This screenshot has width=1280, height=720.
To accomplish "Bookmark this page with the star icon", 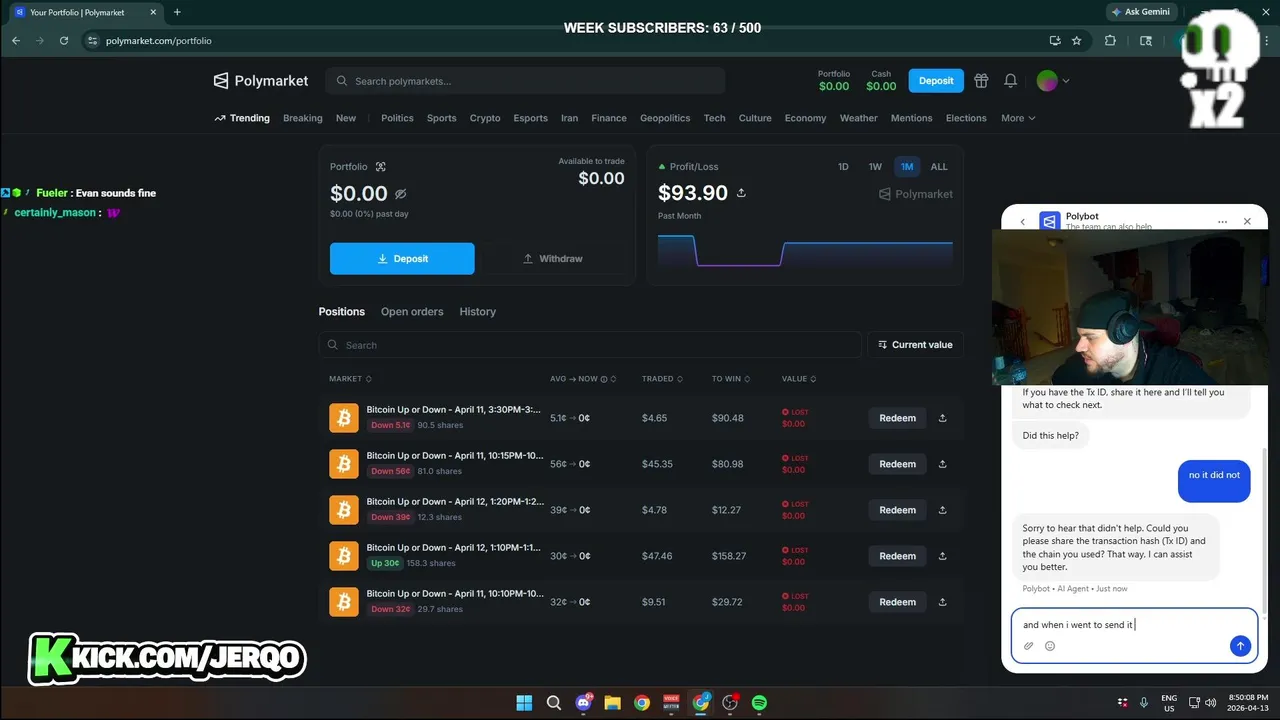I will 1077,41.
